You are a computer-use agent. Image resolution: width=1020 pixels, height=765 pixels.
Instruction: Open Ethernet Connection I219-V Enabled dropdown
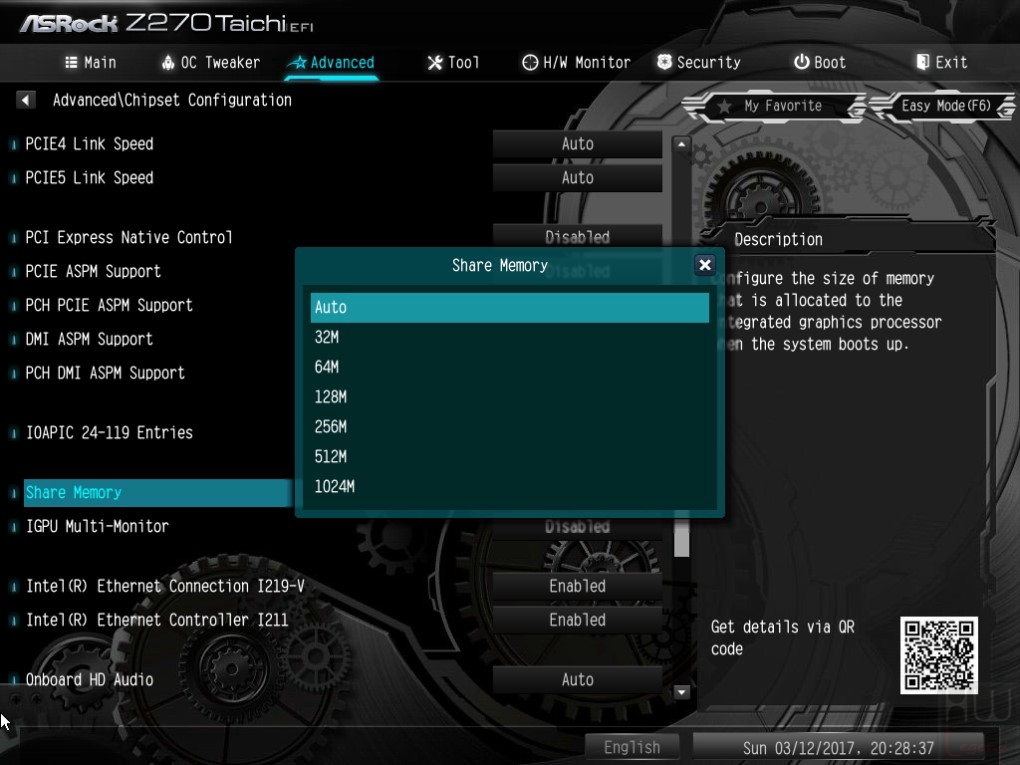pos(577,586)
